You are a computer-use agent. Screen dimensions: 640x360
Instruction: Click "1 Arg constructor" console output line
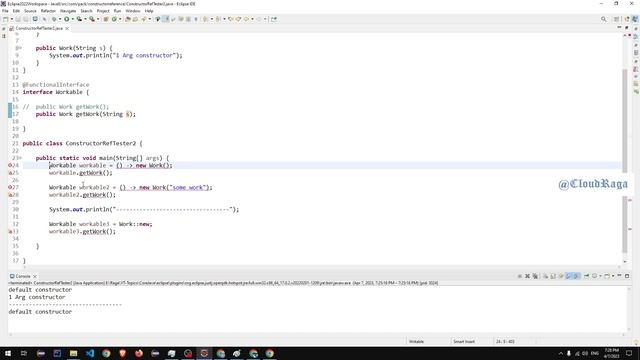(x=37, y=297)
